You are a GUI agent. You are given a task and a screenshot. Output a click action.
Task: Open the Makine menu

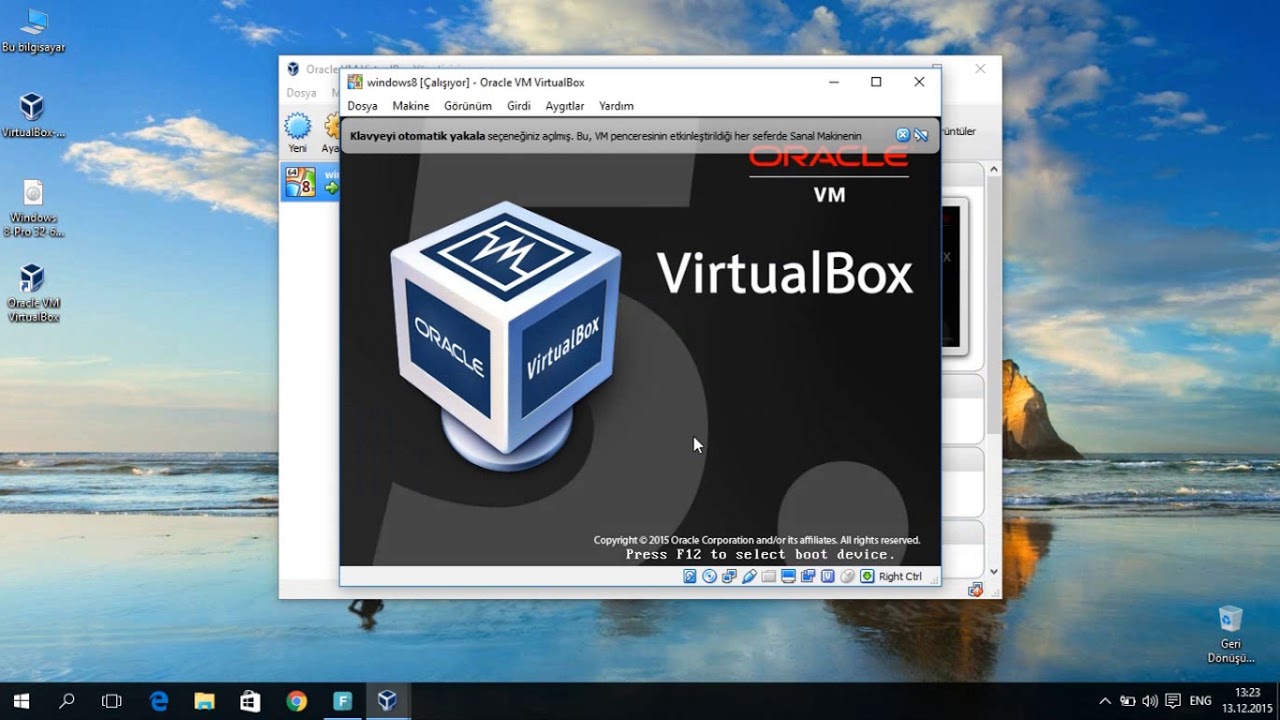coord(411,106)
